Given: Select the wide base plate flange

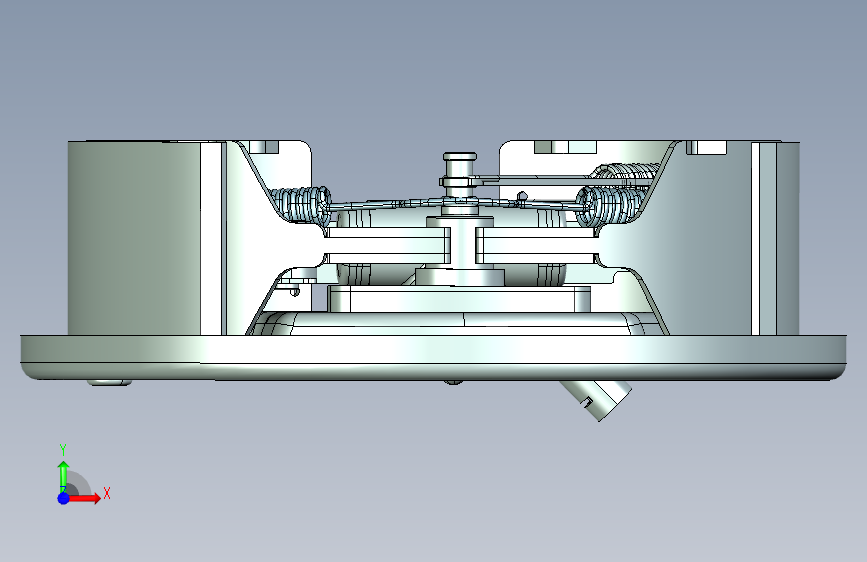Looking at the screenshot, I should click(x=434, y=357).
